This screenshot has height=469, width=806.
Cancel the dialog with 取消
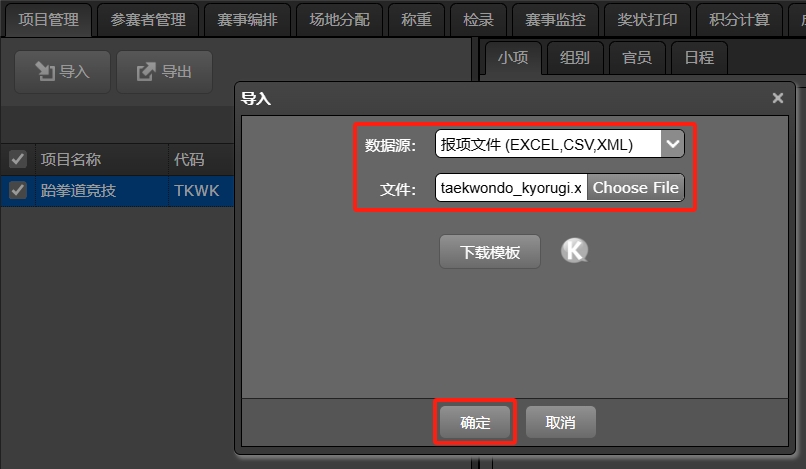[560, 422]
